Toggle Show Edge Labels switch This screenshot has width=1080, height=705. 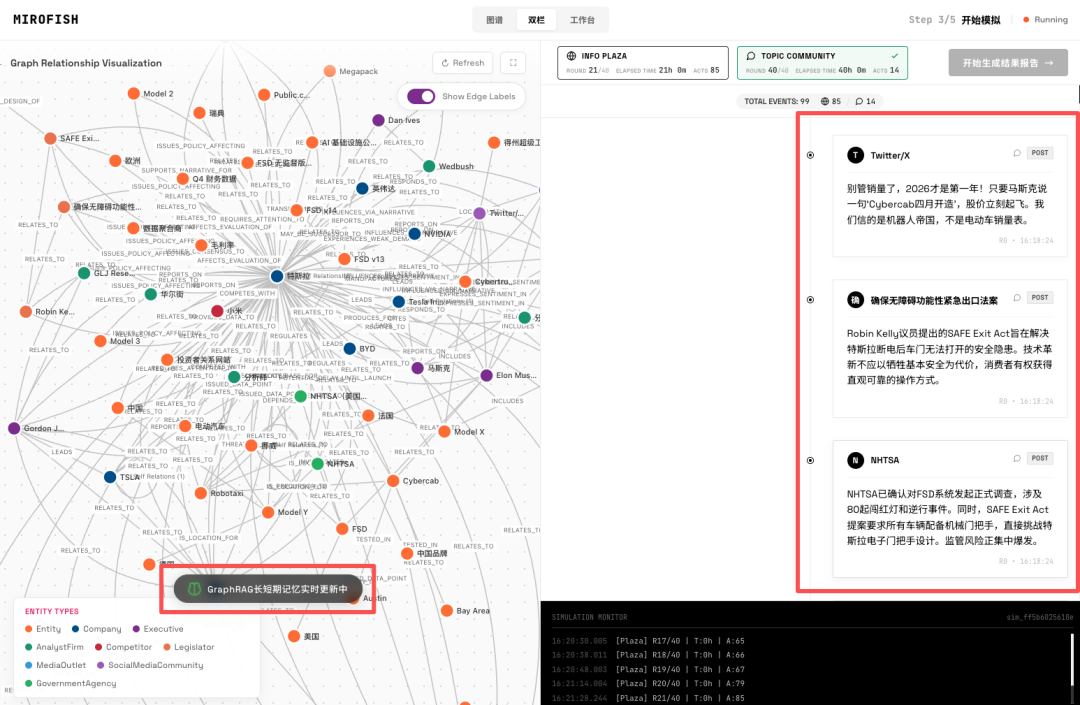(421, 96)
